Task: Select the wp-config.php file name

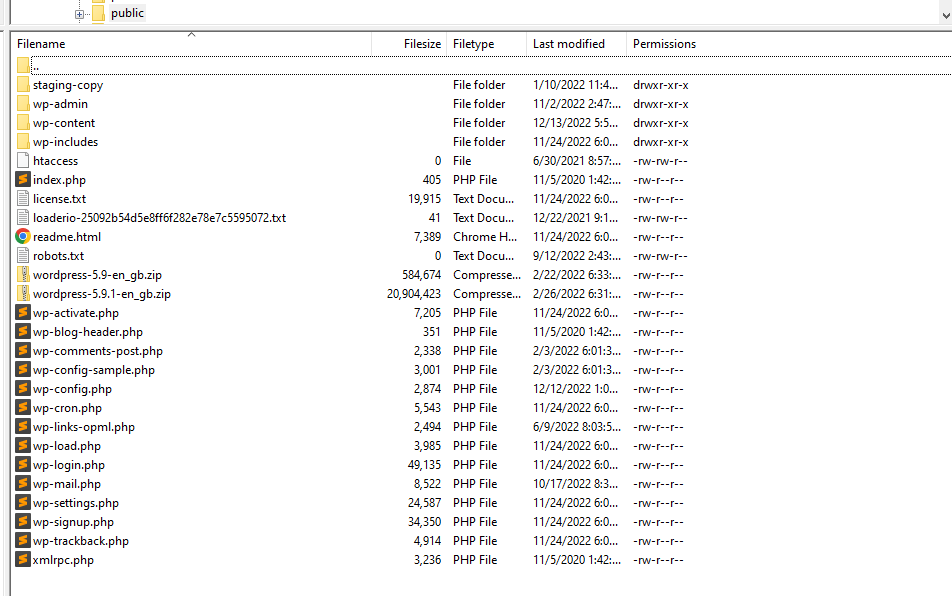Action: coord(72,389)
